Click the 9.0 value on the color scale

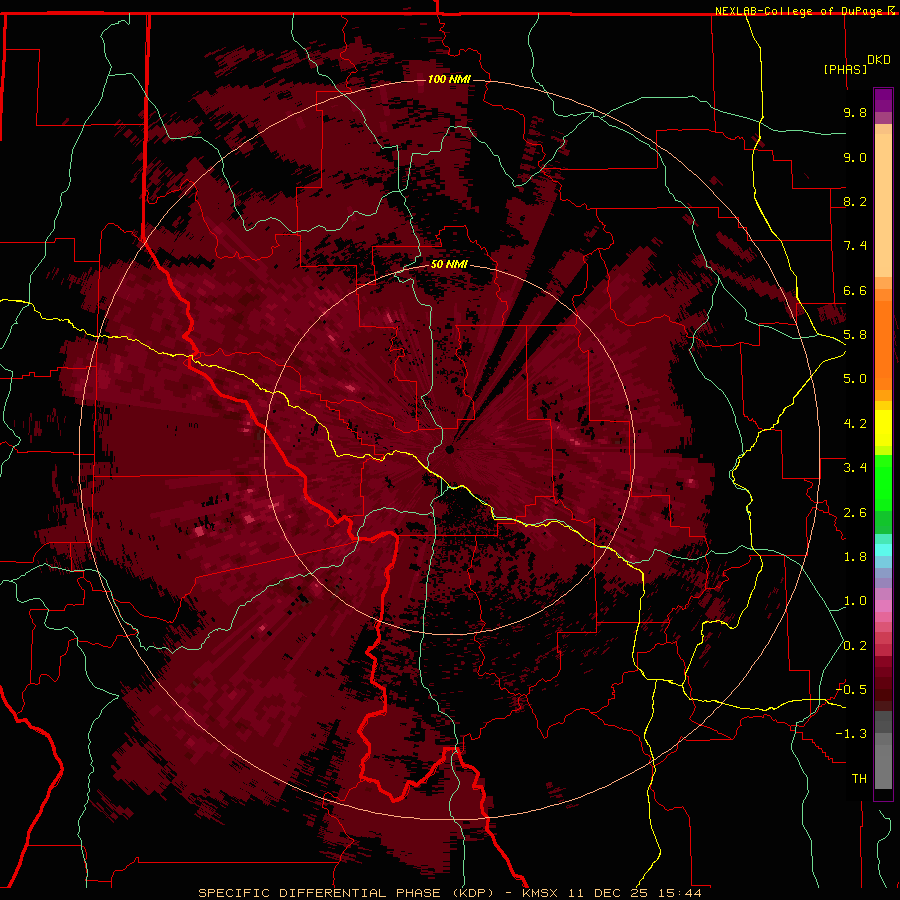tap(855, 157)
